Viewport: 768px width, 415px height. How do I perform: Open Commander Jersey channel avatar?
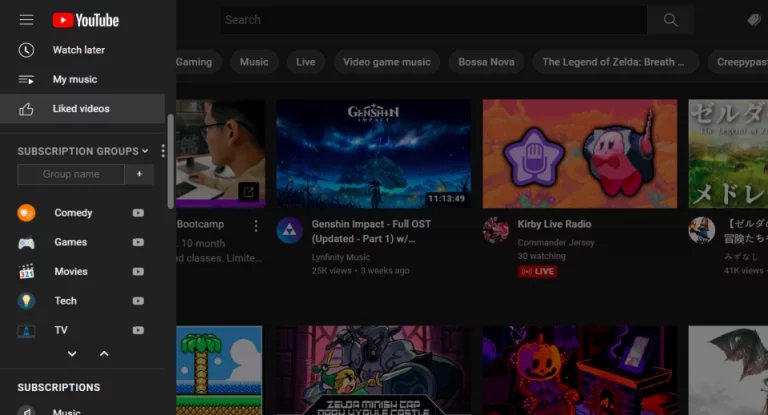(496, 230)
